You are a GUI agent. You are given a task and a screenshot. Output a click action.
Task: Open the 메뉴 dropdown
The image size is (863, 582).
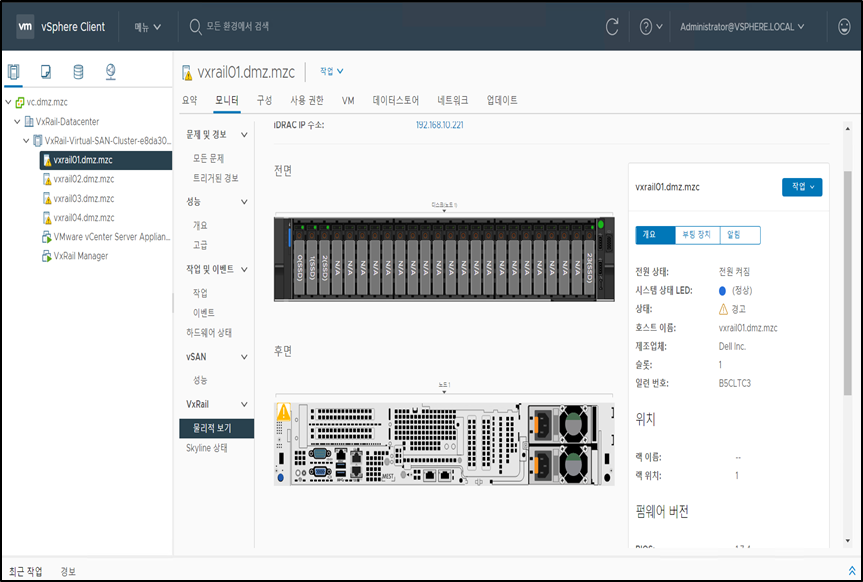pos(148,26)
